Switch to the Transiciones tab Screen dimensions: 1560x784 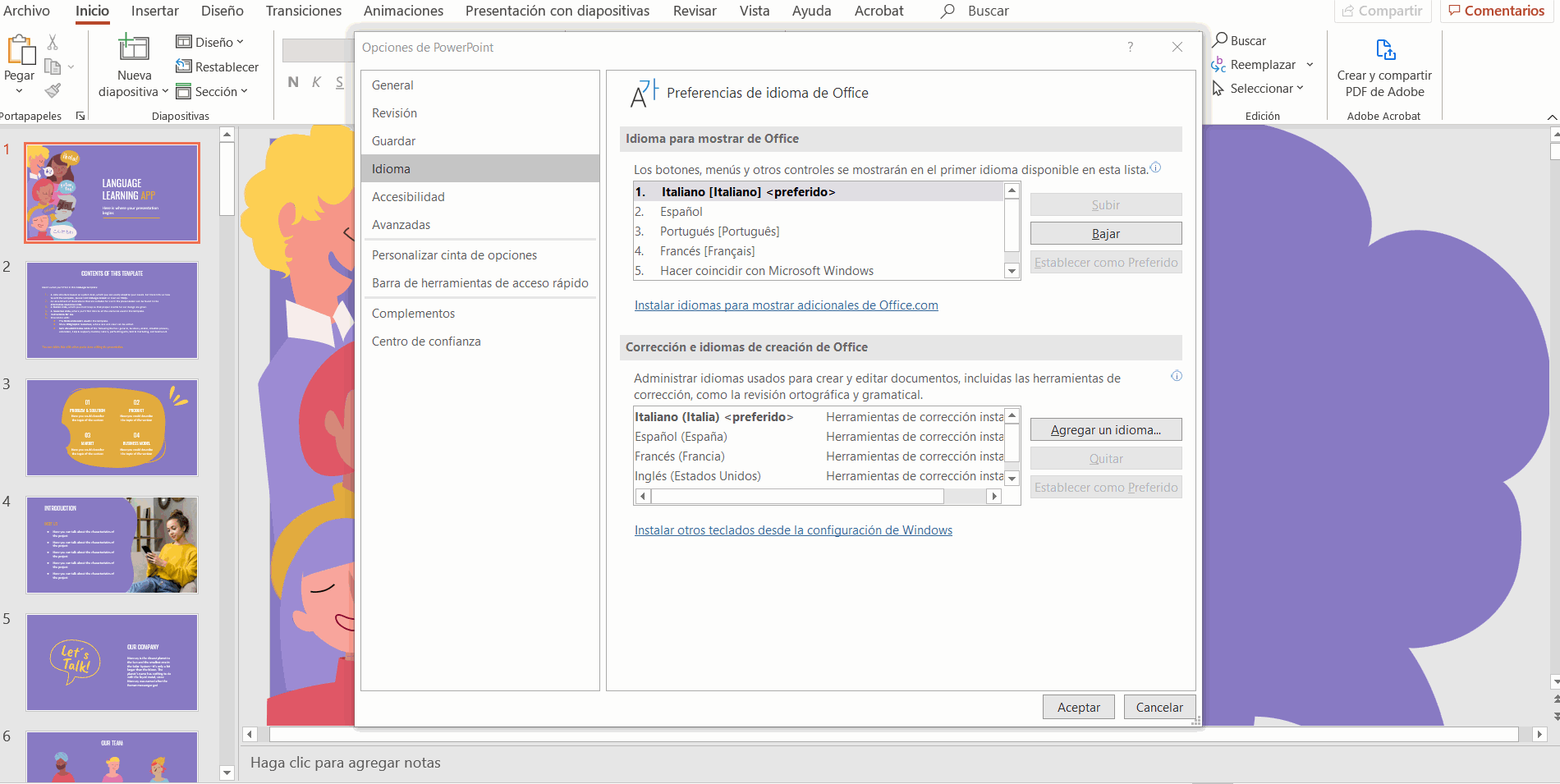(x=304, y=11)
